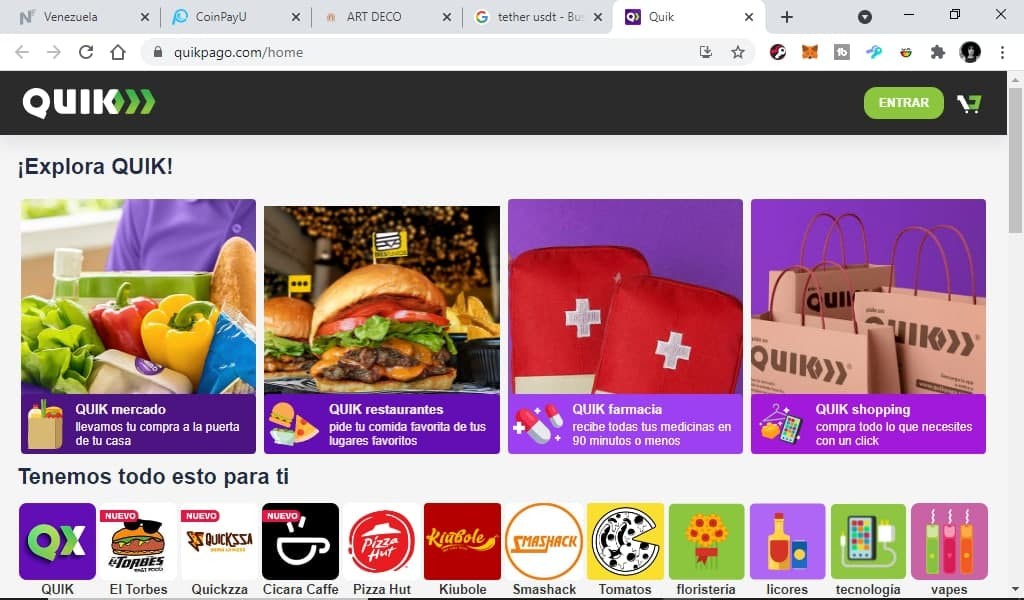Choose the Pizza Hut icon
The image size is (1024, 600).
pyautogui.click(x=381, y=541)
